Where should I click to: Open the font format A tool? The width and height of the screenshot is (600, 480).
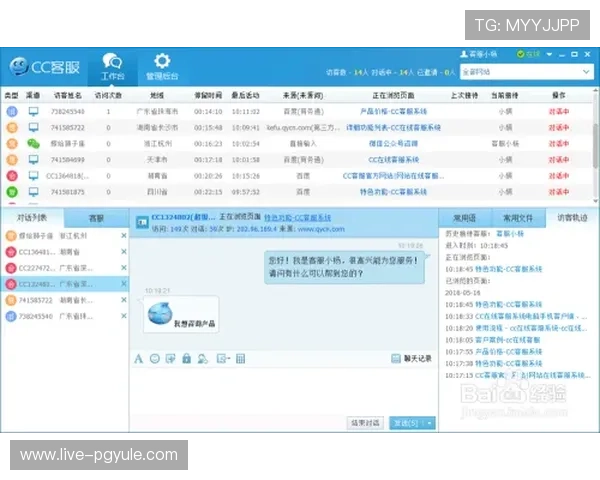coord(139,359)
